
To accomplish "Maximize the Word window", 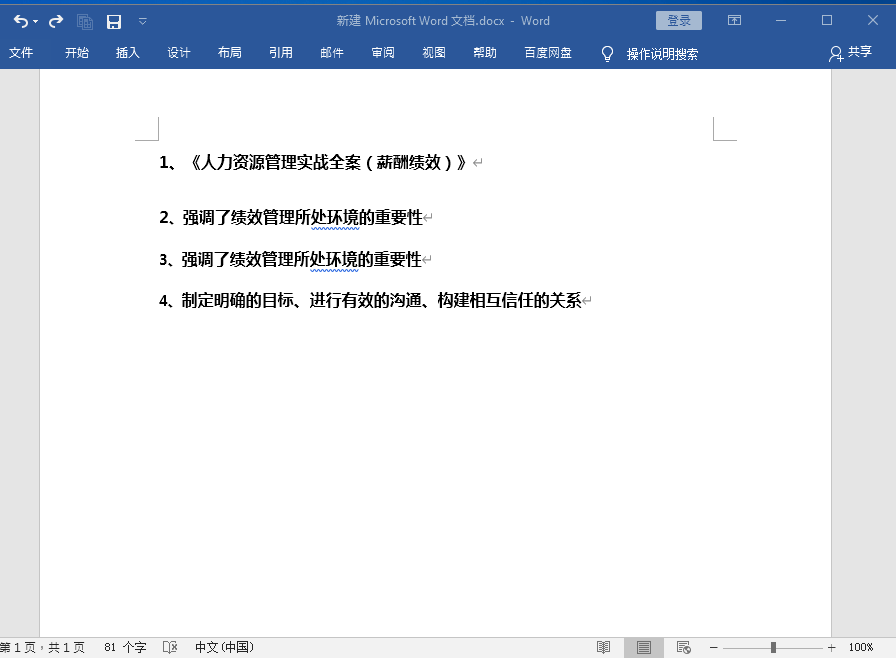I will (827, 21).
